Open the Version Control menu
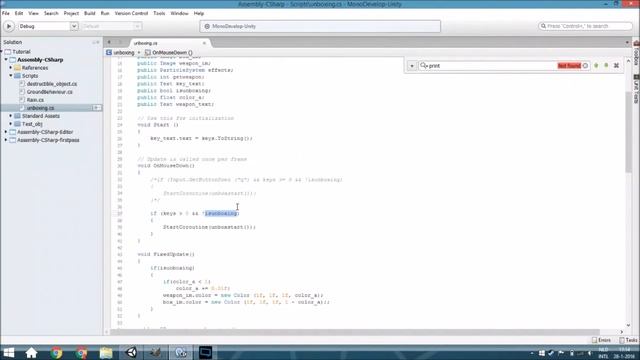The image size is (640, 360). (x=131, y=13)
